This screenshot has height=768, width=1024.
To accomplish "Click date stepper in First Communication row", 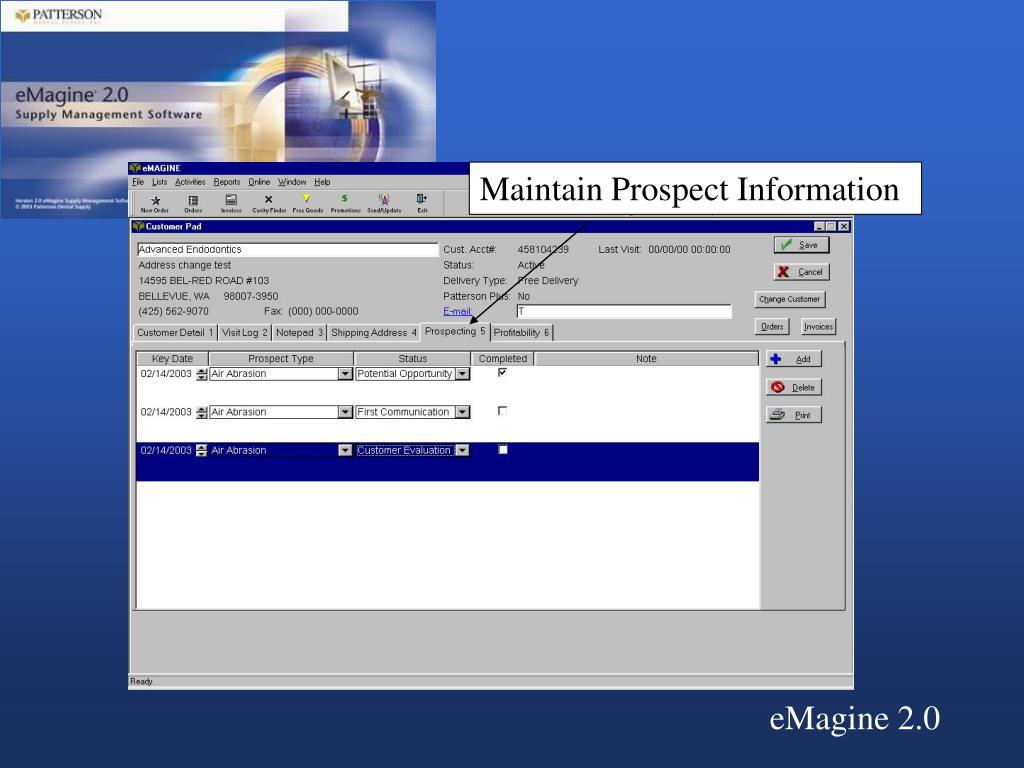I will tap(202, 412).
